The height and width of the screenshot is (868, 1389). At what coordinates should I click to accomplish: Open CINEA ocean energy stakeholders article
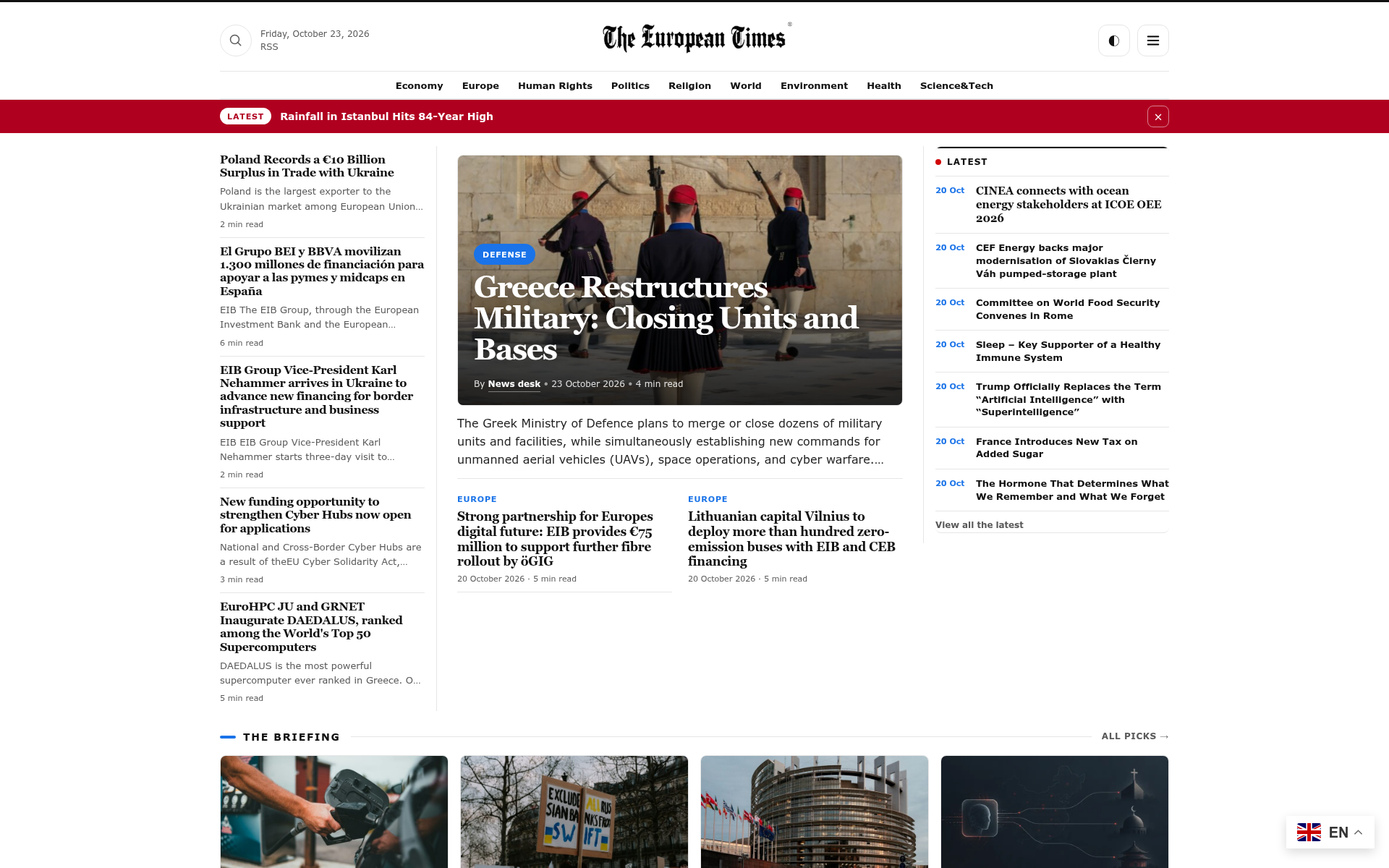(x=1069, y=205)
